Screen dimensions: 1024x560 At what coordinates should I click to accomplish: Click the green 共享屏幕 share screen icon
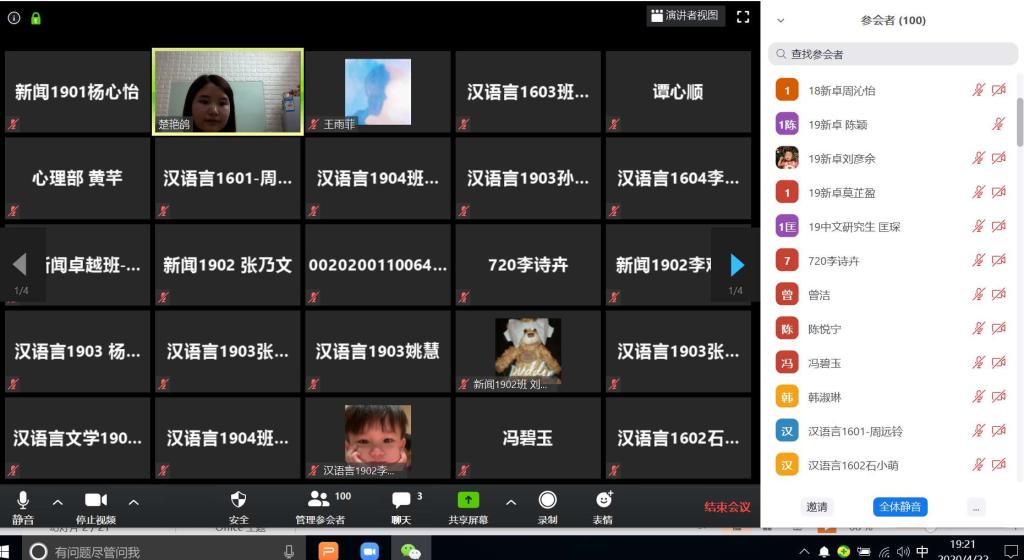468,500
